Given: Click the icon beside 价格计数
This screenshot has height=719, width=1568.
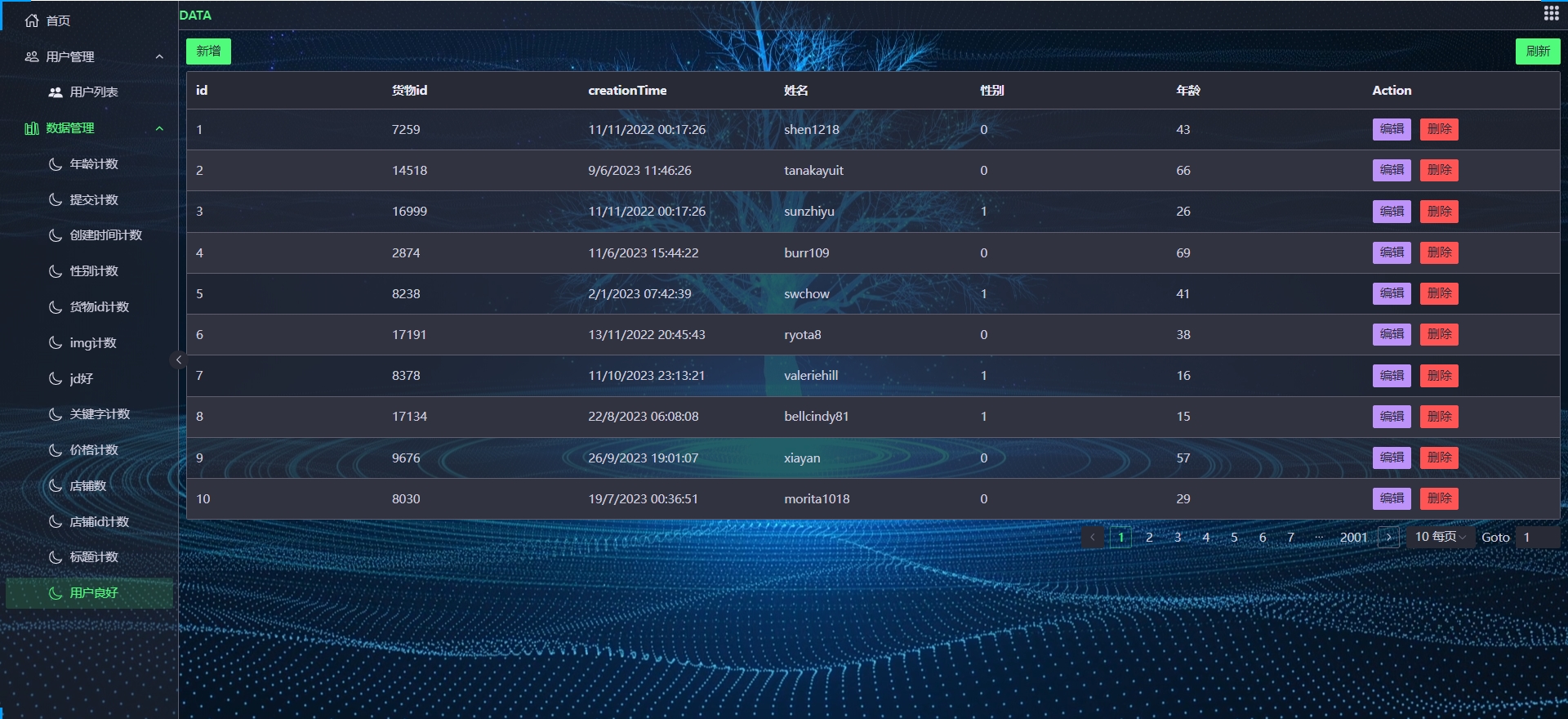Looking at the screenshot, I should click(x=56, y=450).
